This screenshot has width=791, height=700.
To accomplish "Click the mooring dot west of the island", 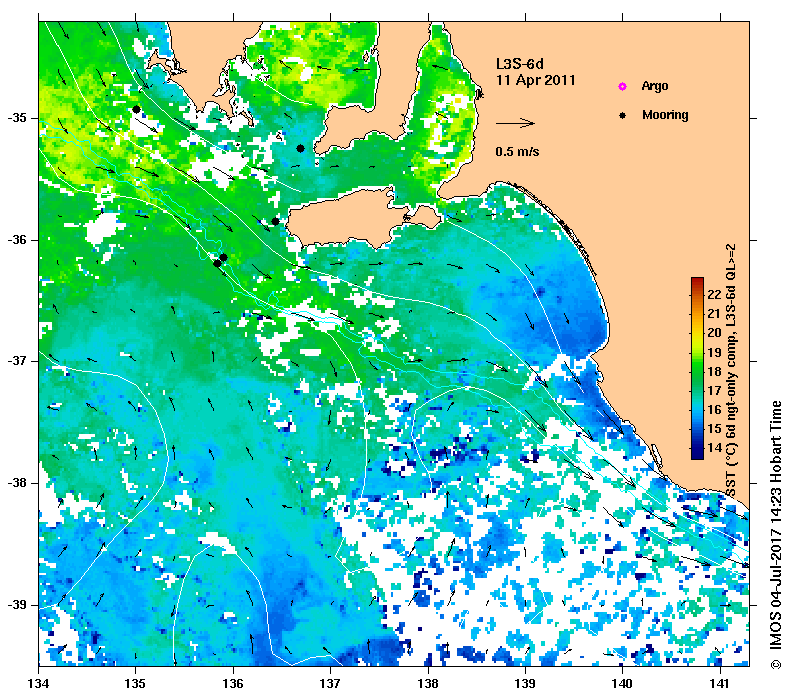I will click(x=275, y=221).
